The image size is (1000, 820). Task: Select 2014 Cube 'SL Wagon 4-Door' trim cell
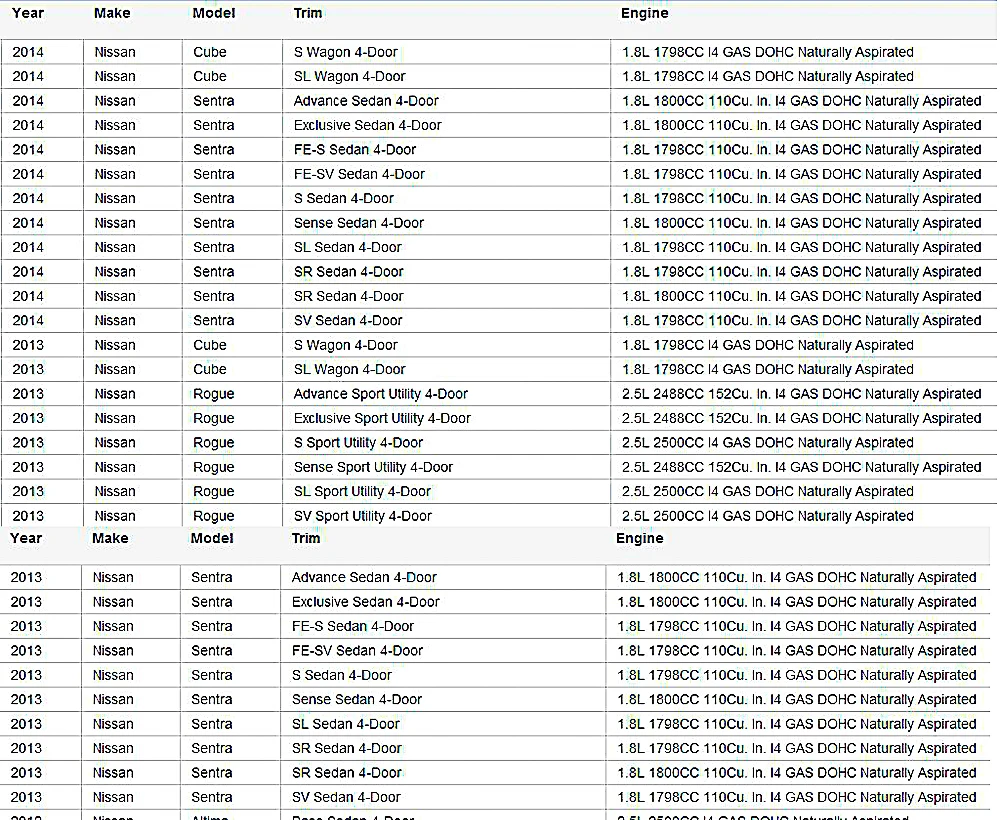click(x=349, y=77)
